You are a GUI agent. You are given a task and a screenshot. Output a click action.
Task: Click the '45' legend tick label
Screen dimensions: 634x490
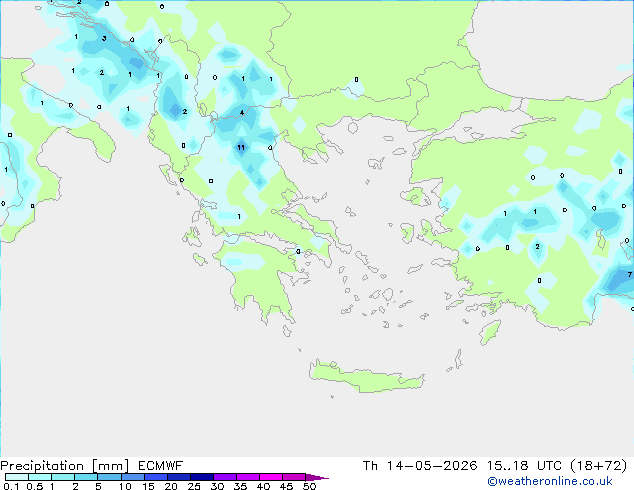tap(286, 486)
